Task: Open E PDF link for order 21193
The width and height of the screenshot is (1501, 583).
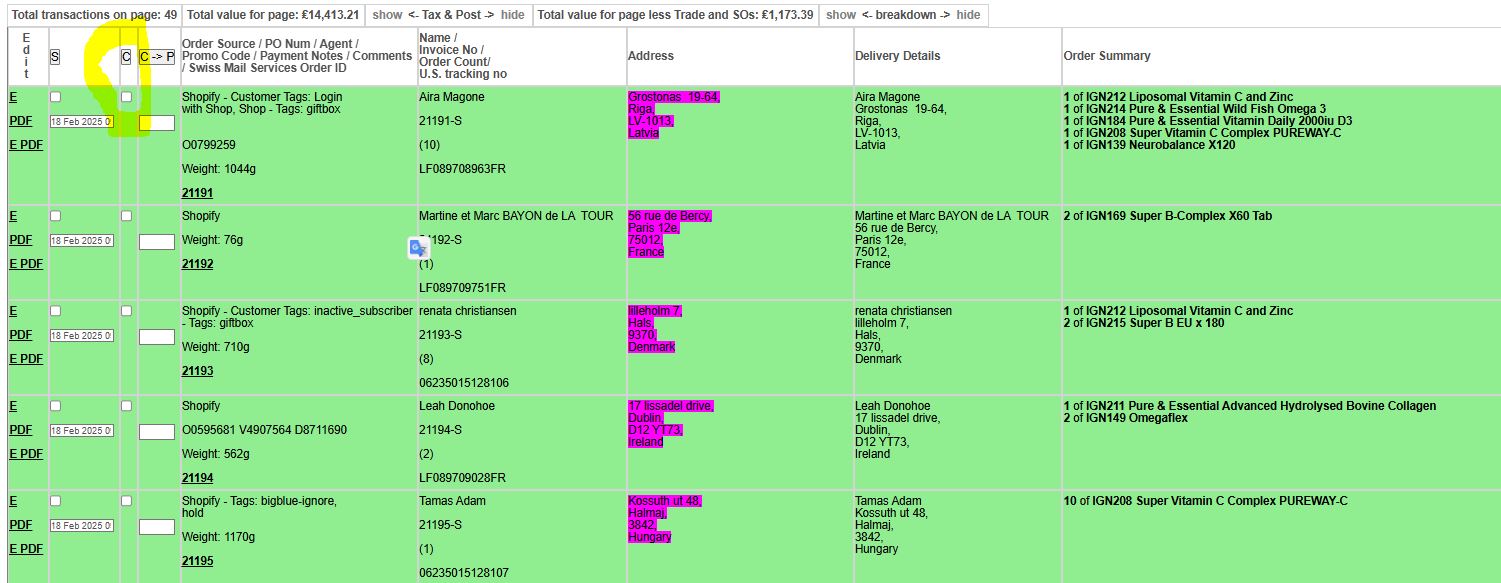Action: click(x=25, y=359)
